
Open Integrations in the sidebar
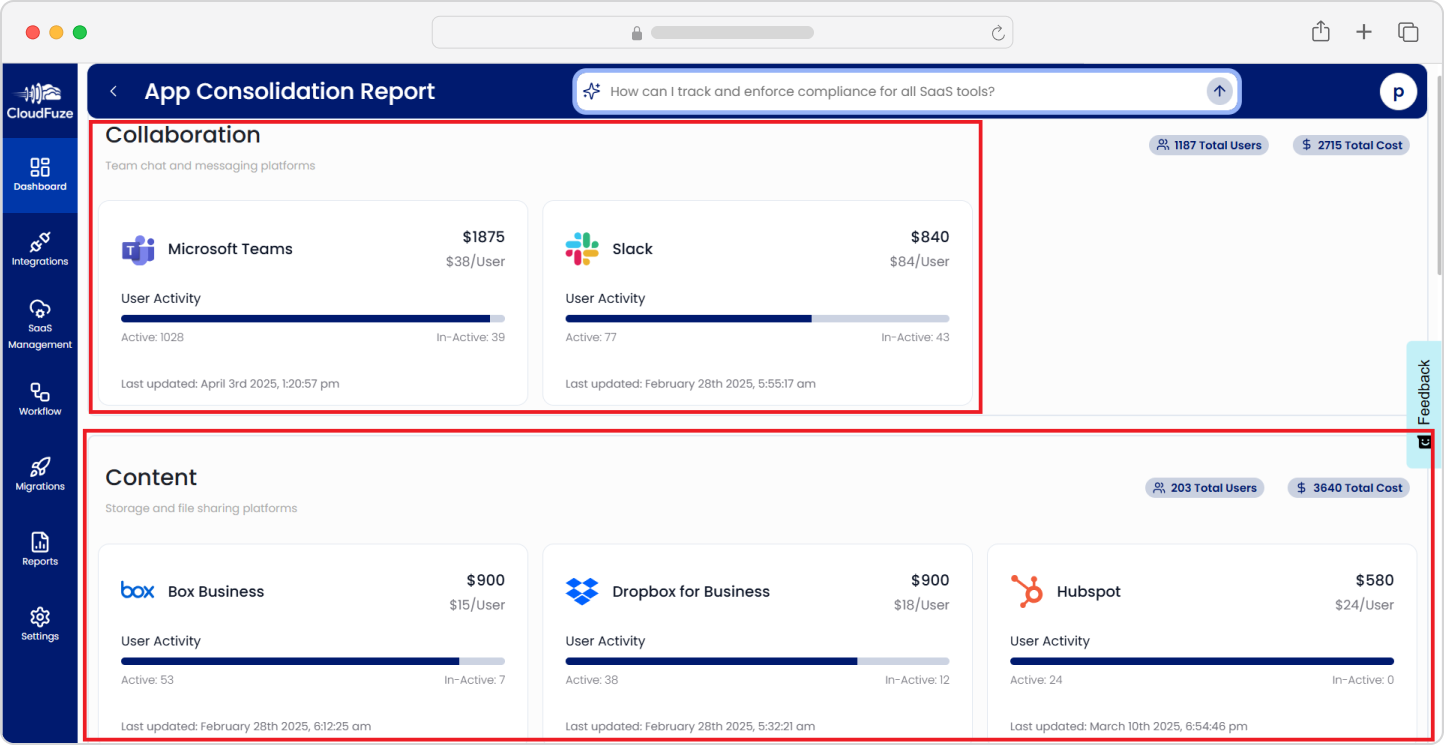pos(40,249)
